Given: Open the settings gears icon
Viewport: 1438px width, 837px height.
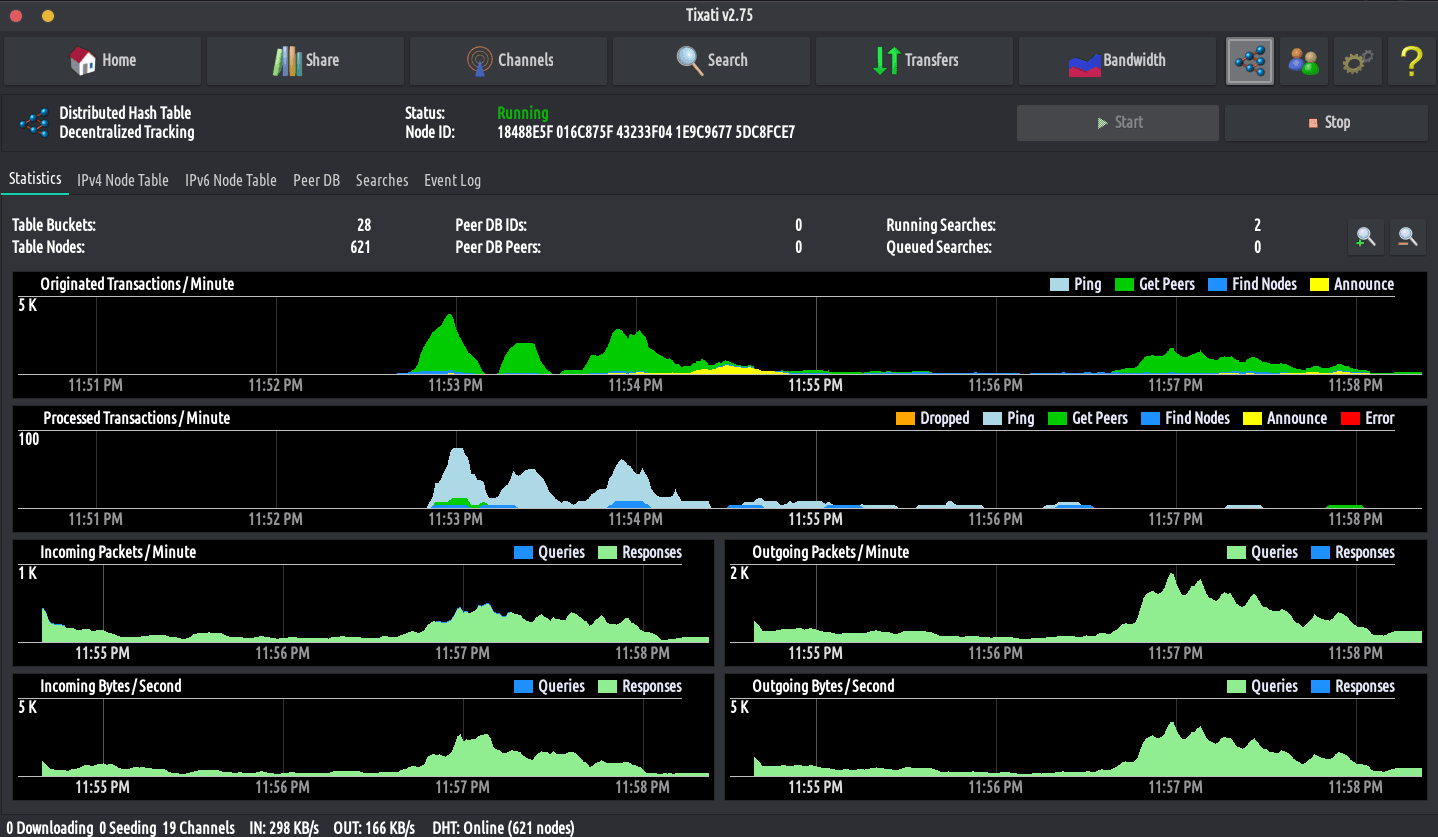Looking at the screenshot, I should coord(1358,61).
